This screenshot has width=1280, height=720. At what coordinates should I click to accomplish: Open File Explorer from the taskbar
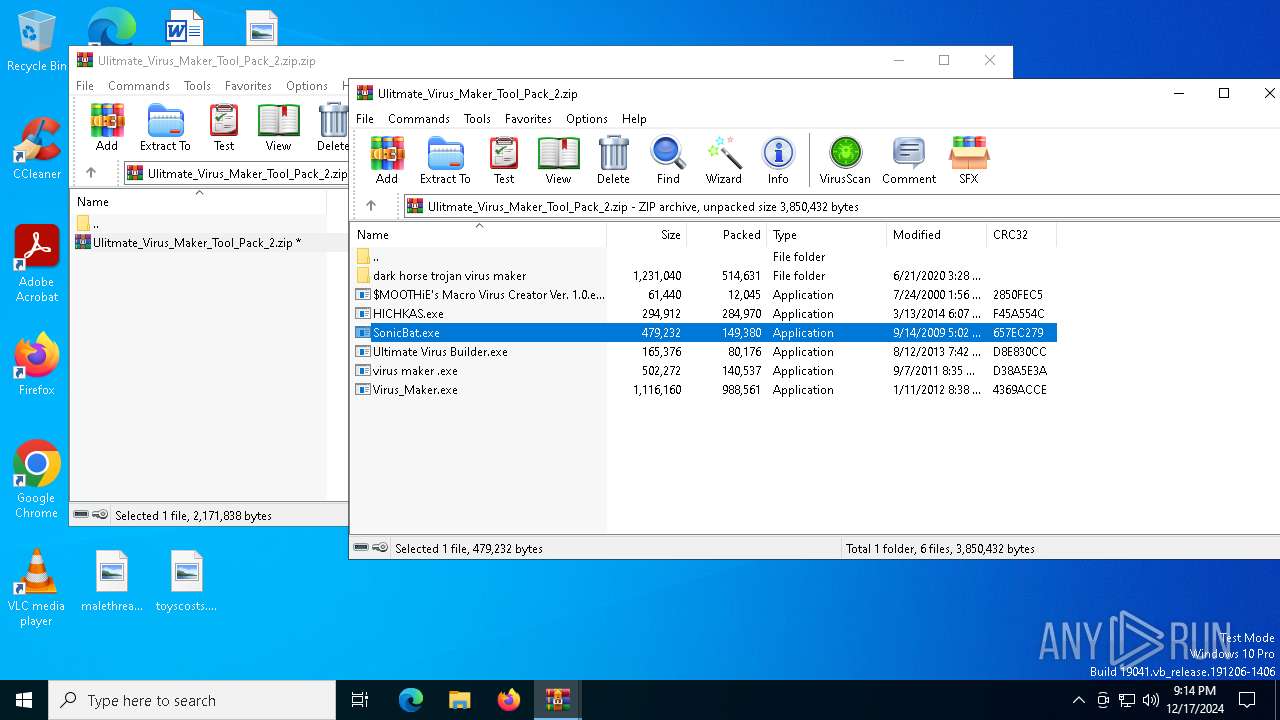[459, 700]
